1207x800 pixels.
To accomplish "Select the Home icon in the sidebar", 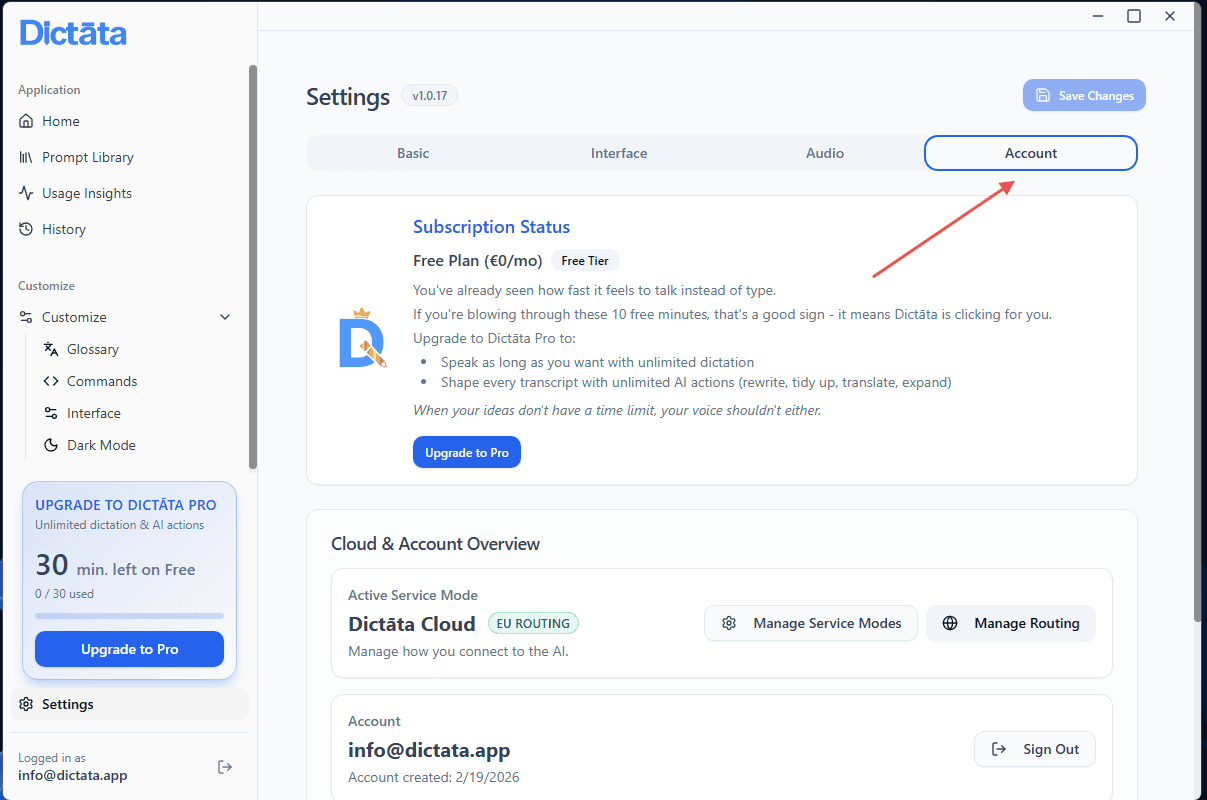I will pos(25,121).
